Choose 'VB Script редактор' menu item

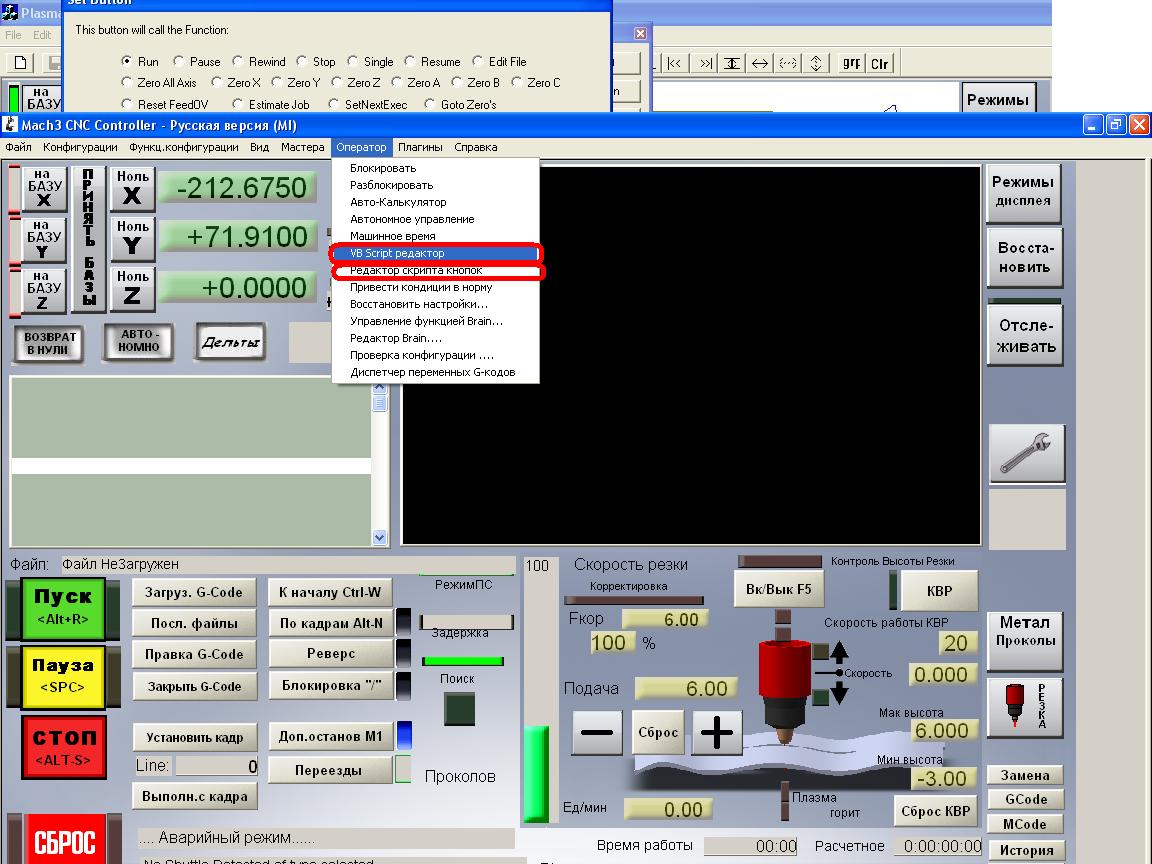(435, 253)
